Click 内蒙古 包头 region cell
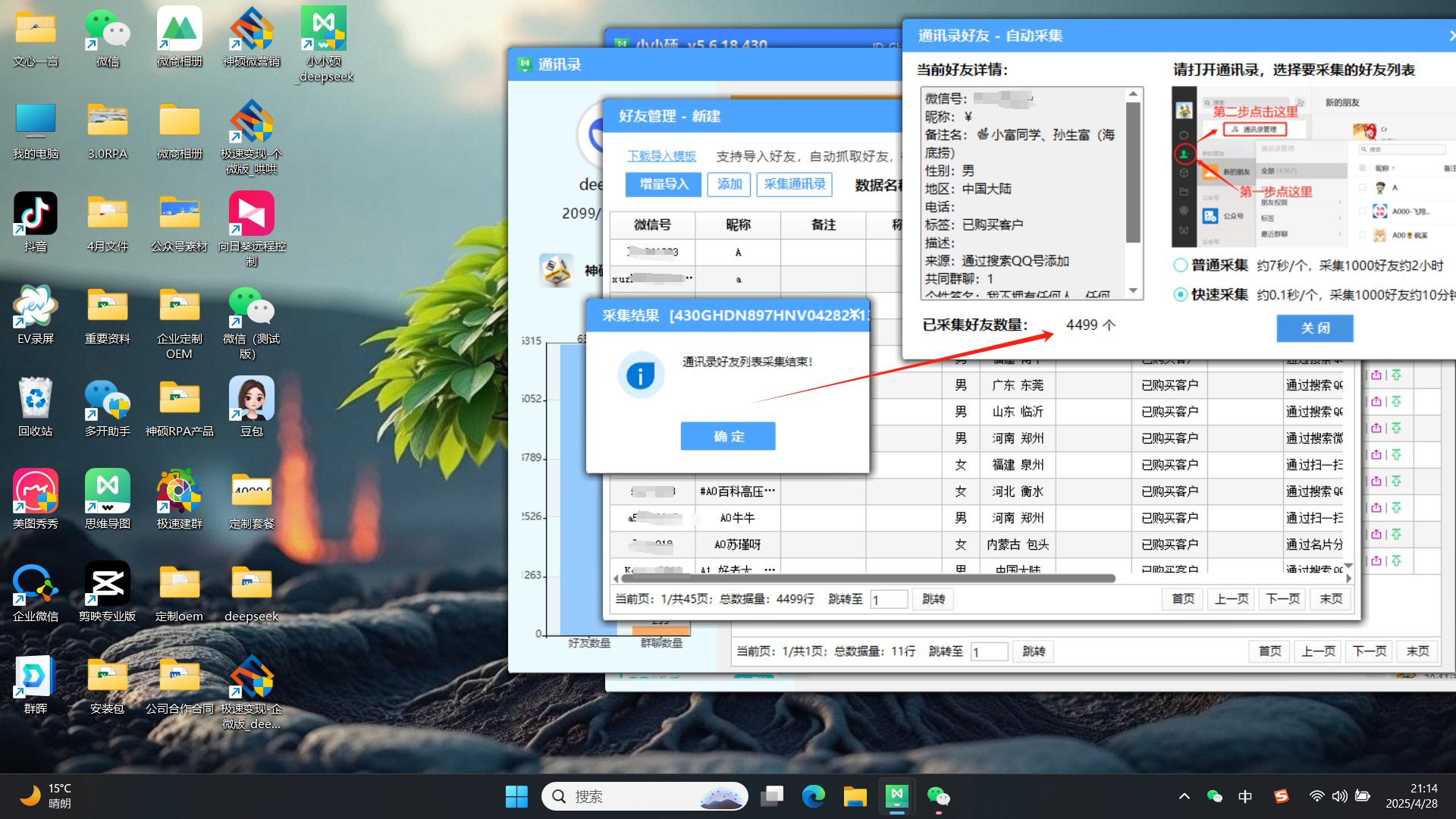 (x=1018, y=544)
